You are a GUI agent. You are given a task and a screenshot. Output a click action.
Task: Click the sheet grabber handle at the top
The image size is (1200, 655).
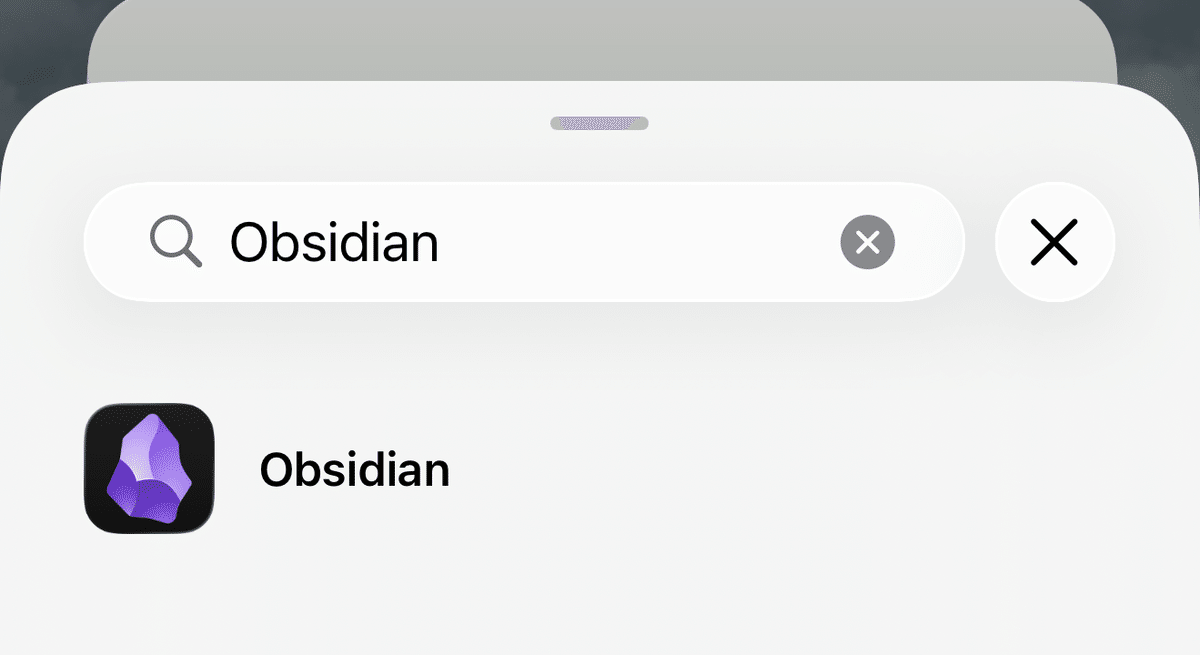click(x=599, y=123)
